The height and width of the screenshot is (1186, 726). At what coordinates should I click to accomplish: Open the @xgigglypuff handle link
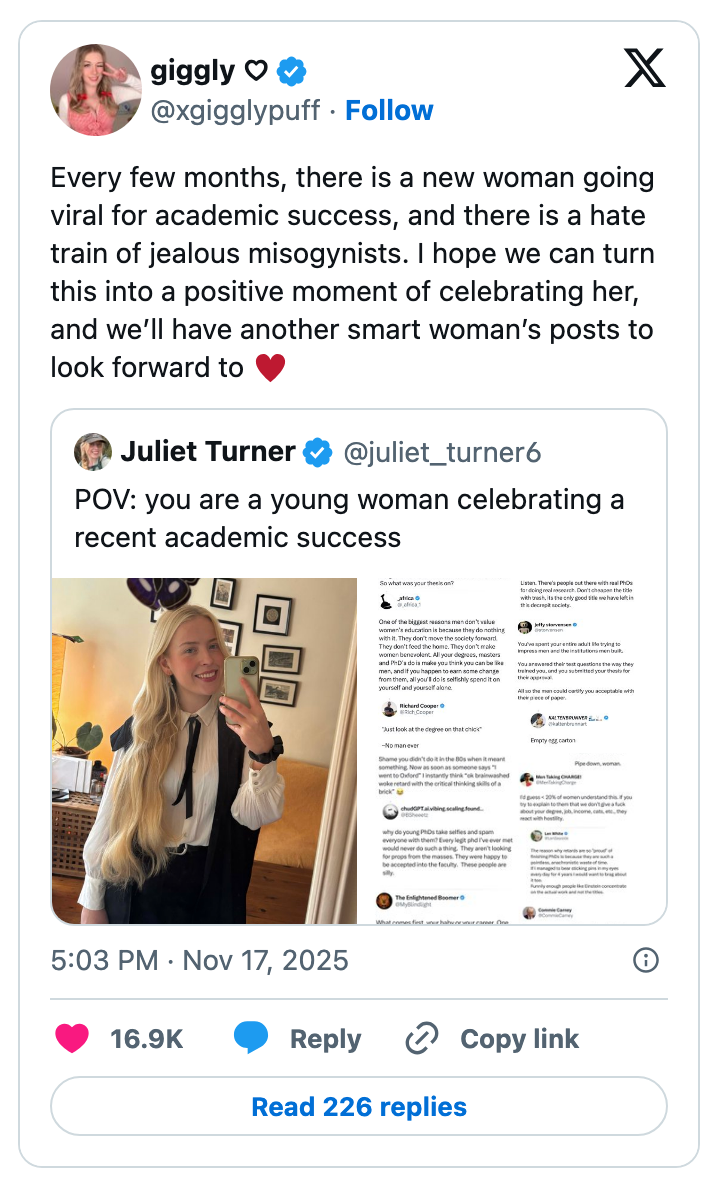tap(235, 110)
